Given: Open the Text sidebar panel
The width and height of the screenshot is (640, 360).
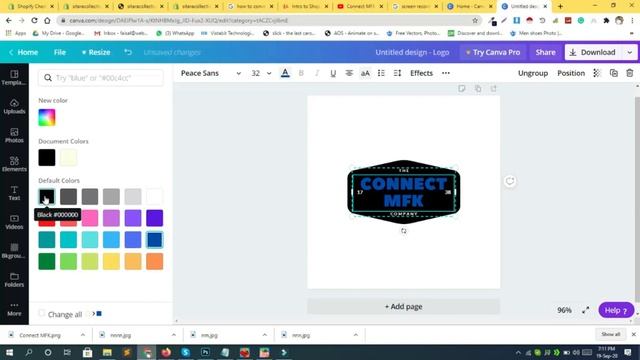Looking at the screenshot, I should coord(14,193).
